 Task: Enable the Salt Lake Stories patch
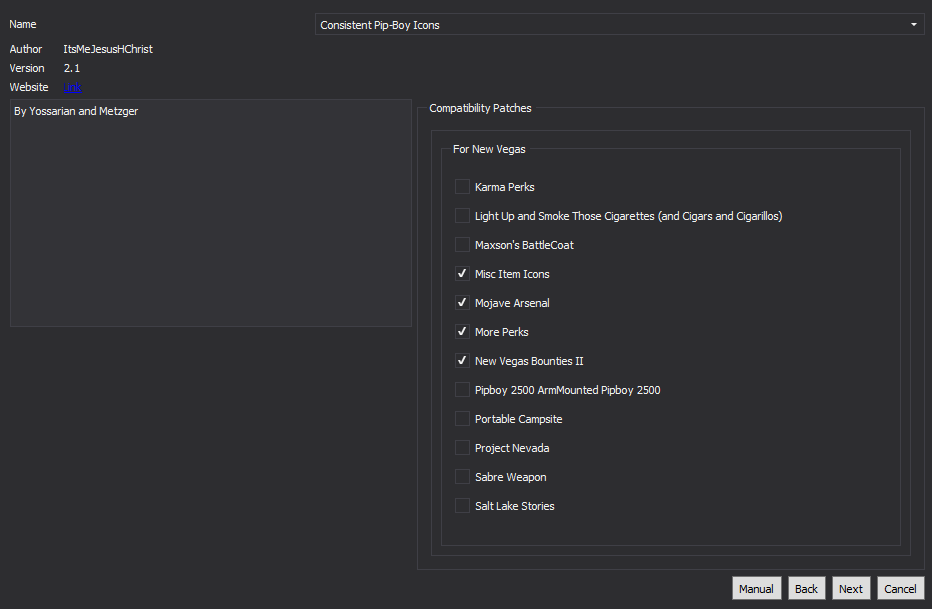[x=462, y=506]
